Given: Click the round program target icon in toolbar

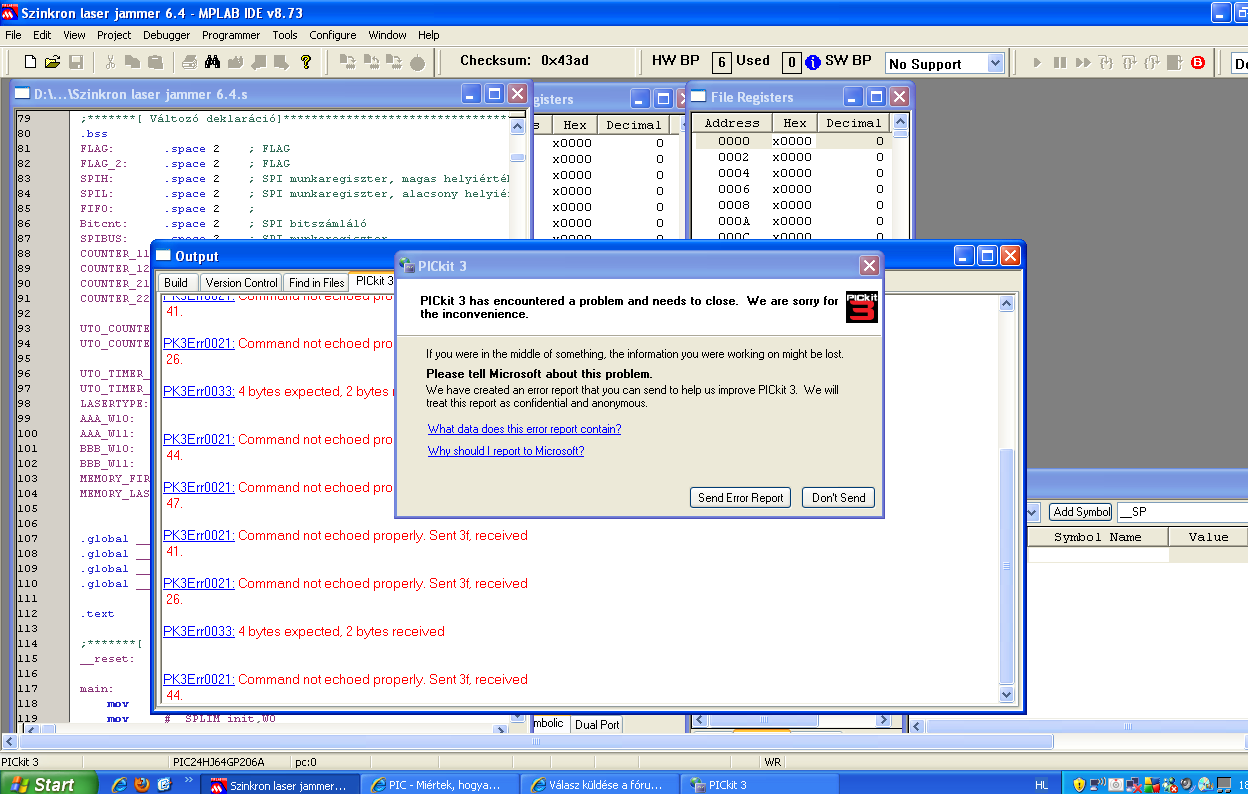Looking at the screenshot, I should coord(417,62).
